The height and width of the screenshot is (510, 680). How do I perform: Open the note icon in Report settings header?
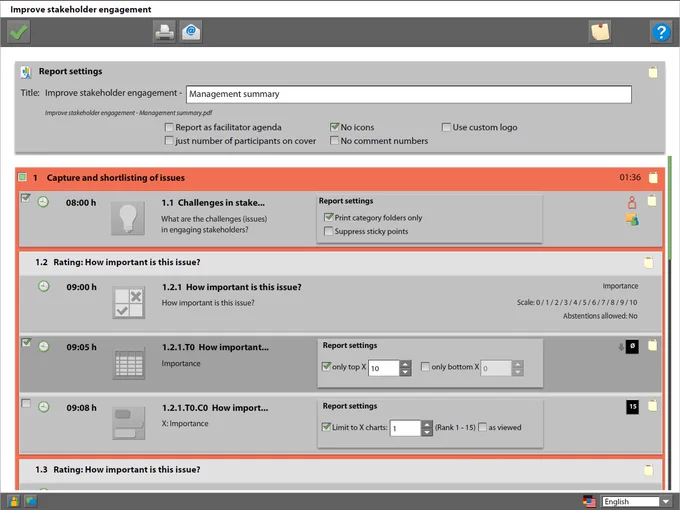coord(653,72)
